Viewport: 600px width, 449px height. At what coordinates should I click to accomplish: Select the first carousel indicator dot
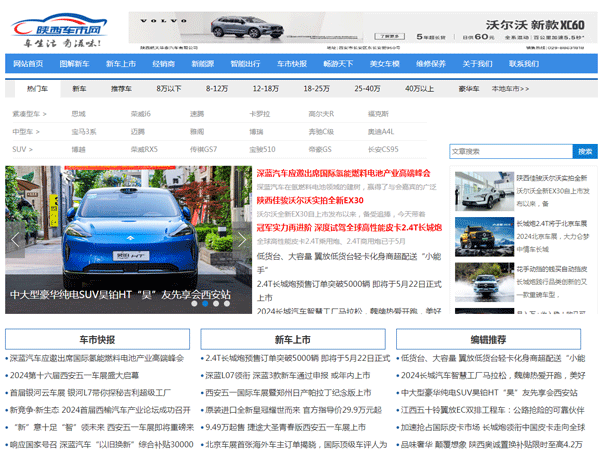click(x=194, y=304)
